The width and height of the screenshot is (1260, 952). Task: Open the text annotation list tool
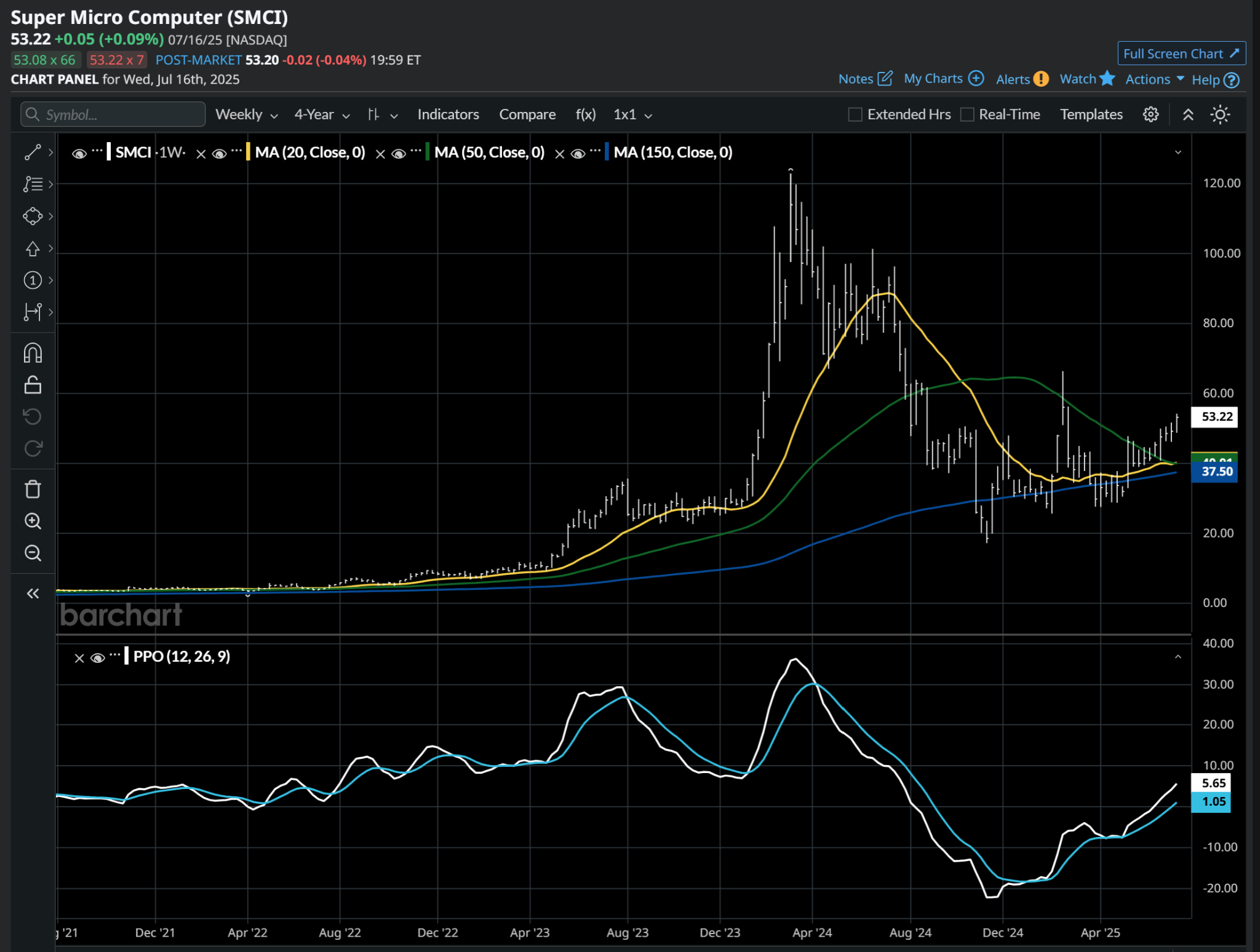click(32, 184)
